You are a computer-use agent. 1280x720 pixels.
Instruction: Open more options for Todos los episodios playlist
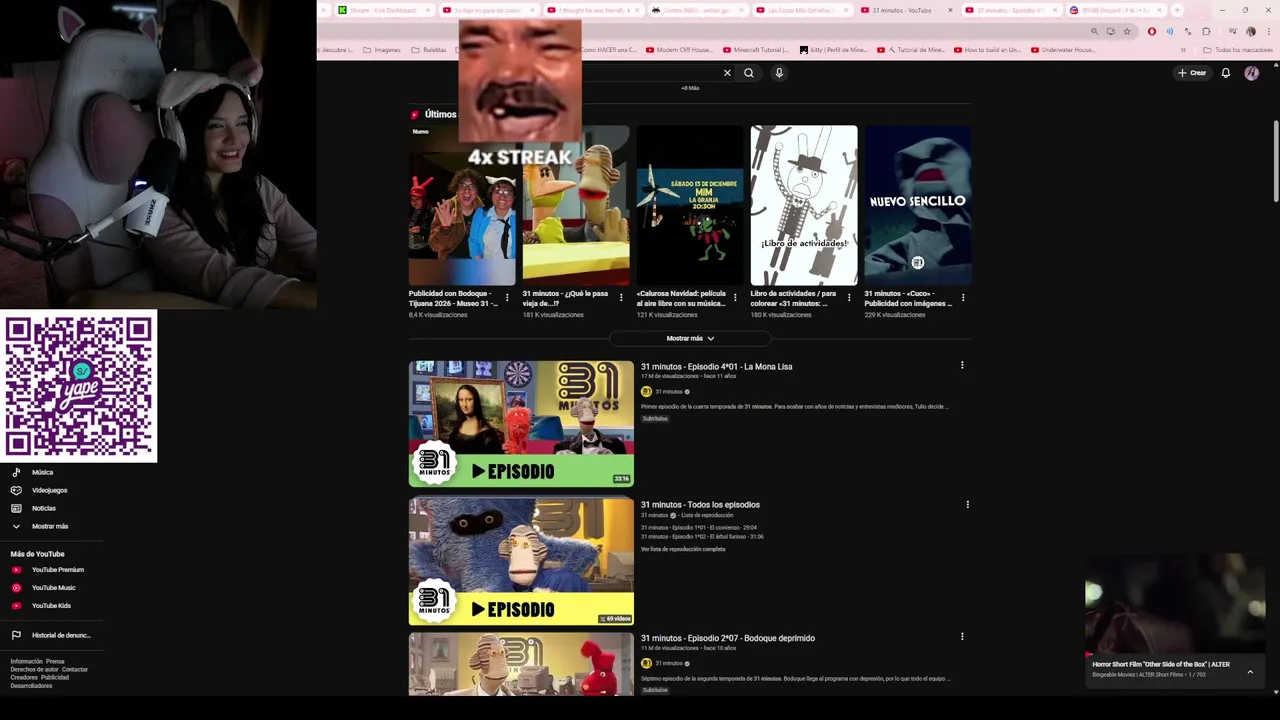(967, 504)
